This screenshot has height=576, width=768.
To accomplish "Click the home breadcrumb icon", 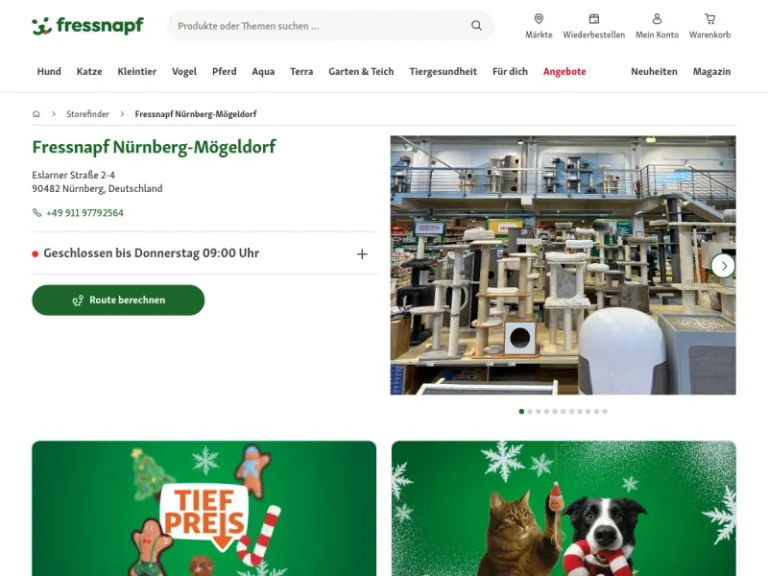I will tap(36, 114).
